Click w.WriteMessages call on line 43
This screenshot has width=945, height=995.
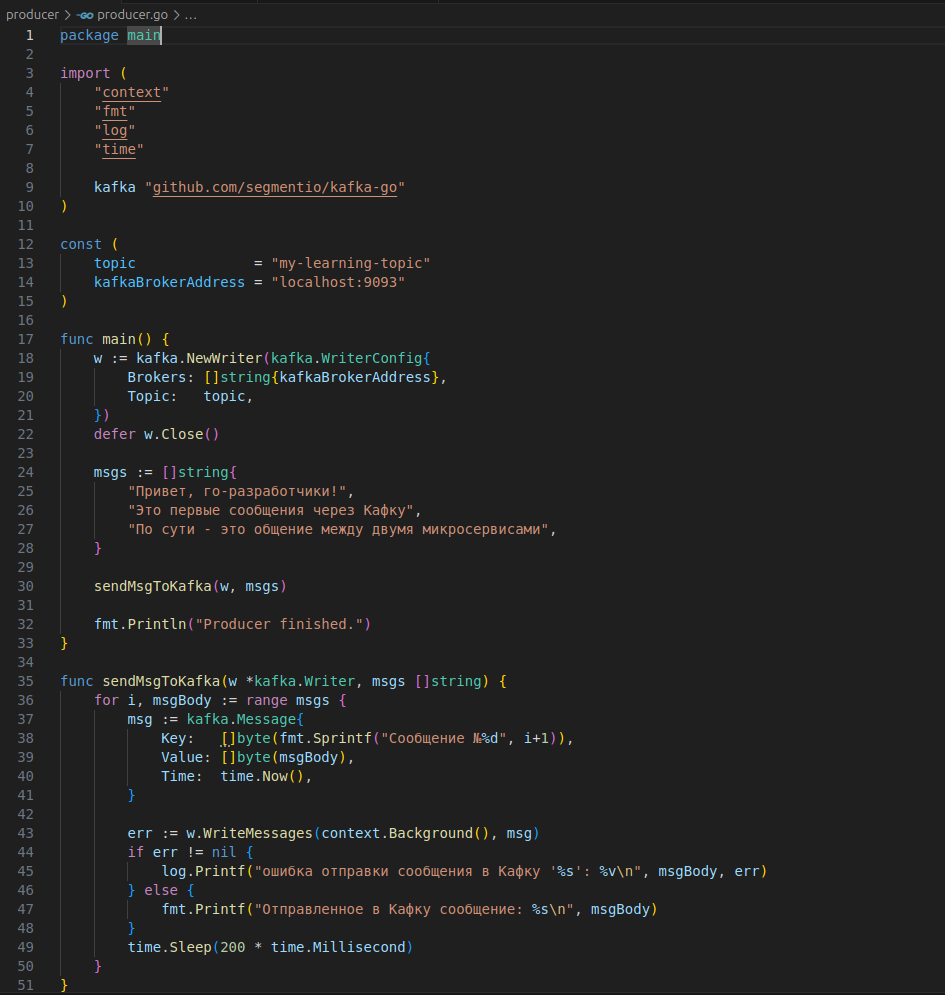pos(249,833)
